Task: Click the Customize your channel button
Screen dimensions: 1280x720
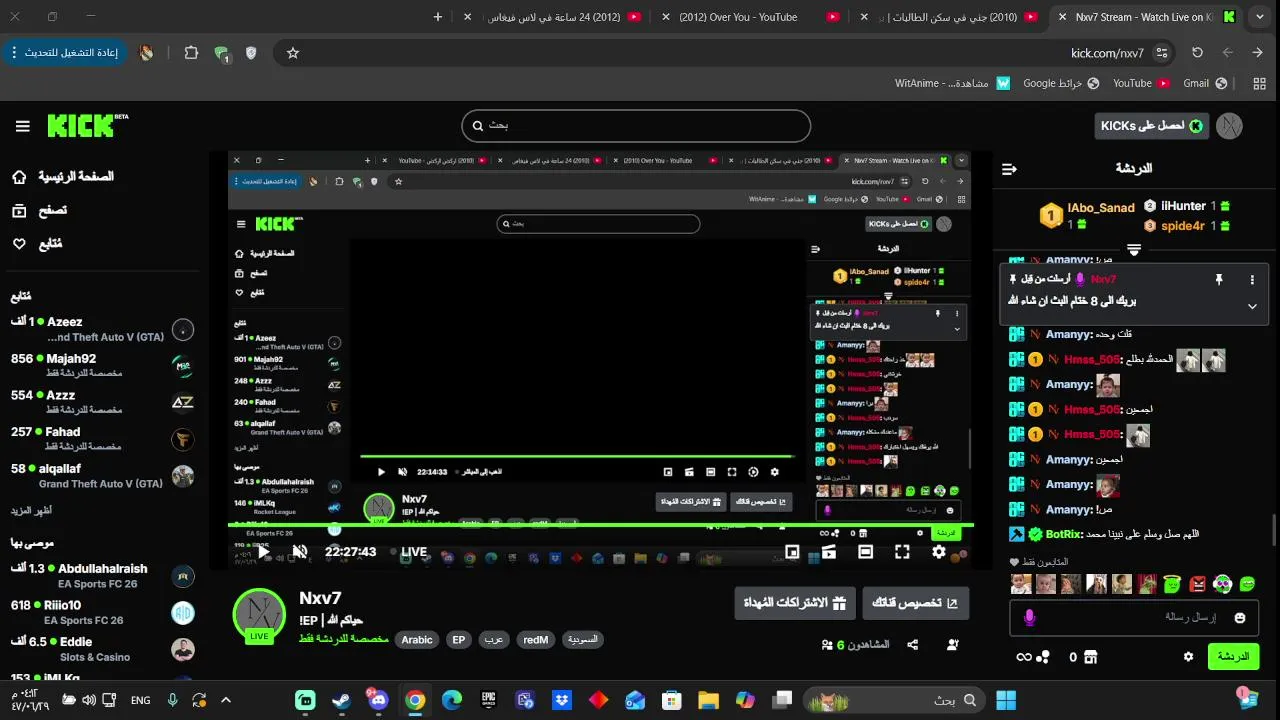Action: (x=916, y=603)
